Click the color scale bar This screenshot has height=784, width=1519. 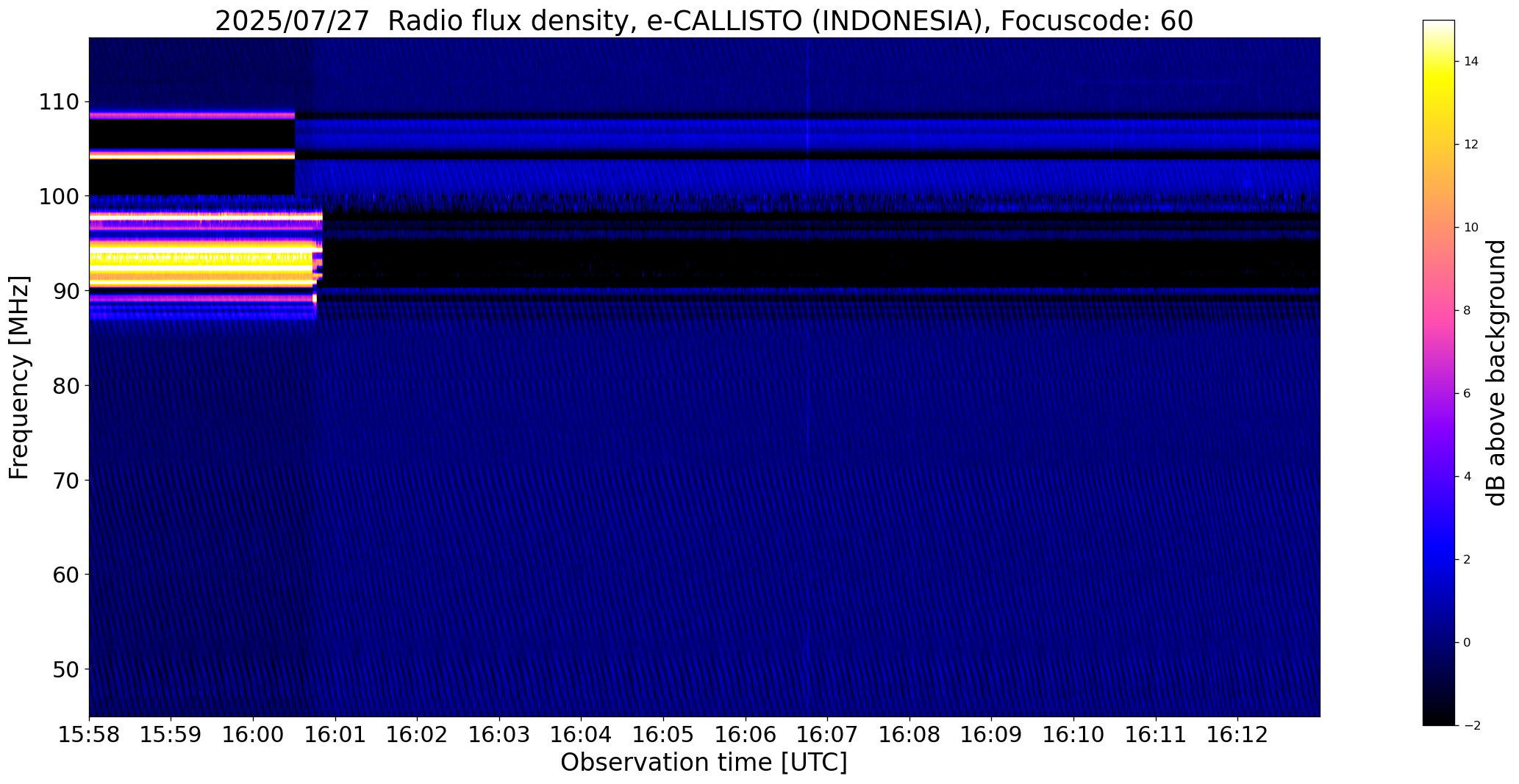pyautogui.click(x=1439, y=373)
